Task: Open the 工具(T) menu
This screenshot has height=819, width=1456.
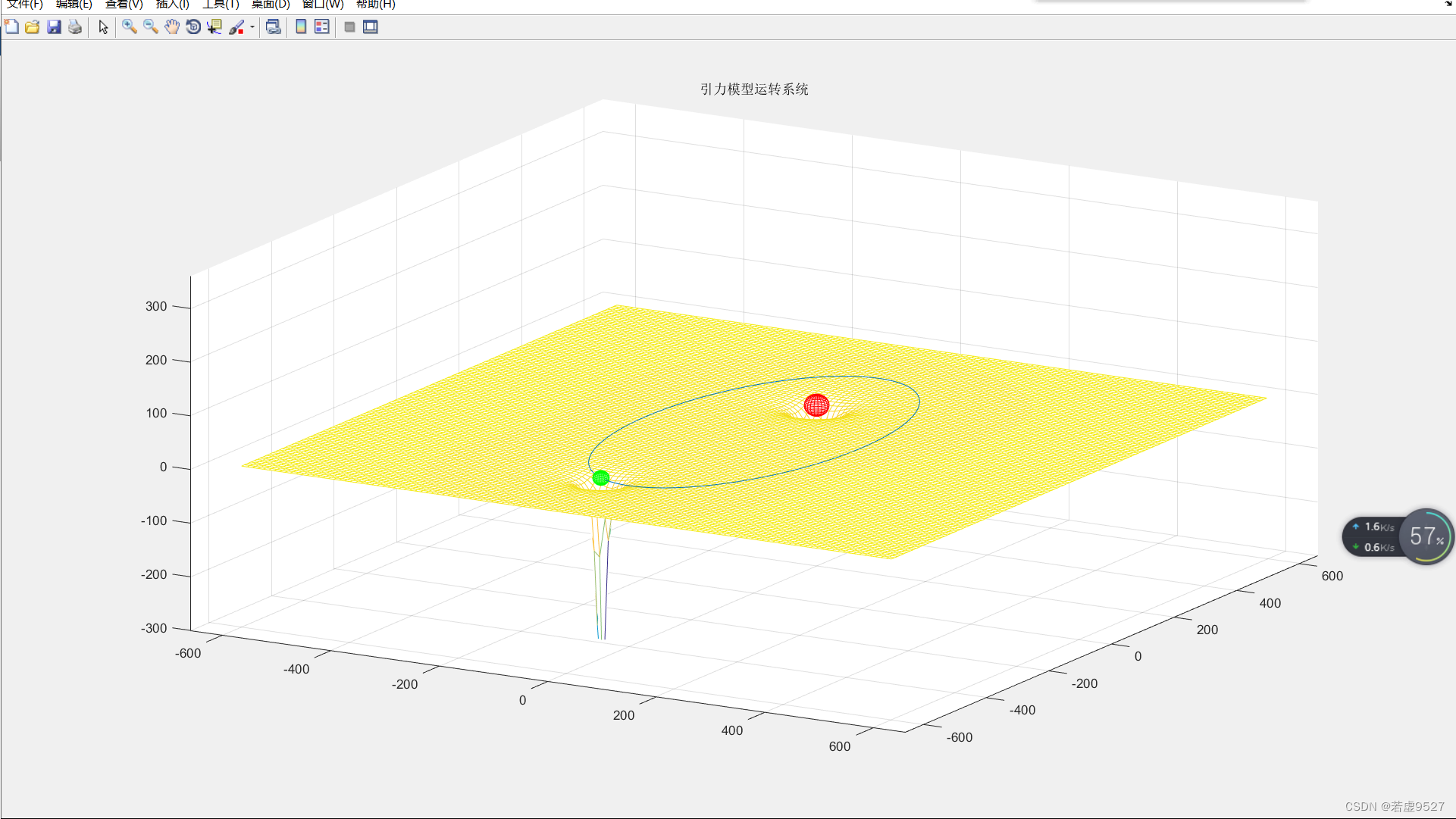Action: click(x=221, y=5)
